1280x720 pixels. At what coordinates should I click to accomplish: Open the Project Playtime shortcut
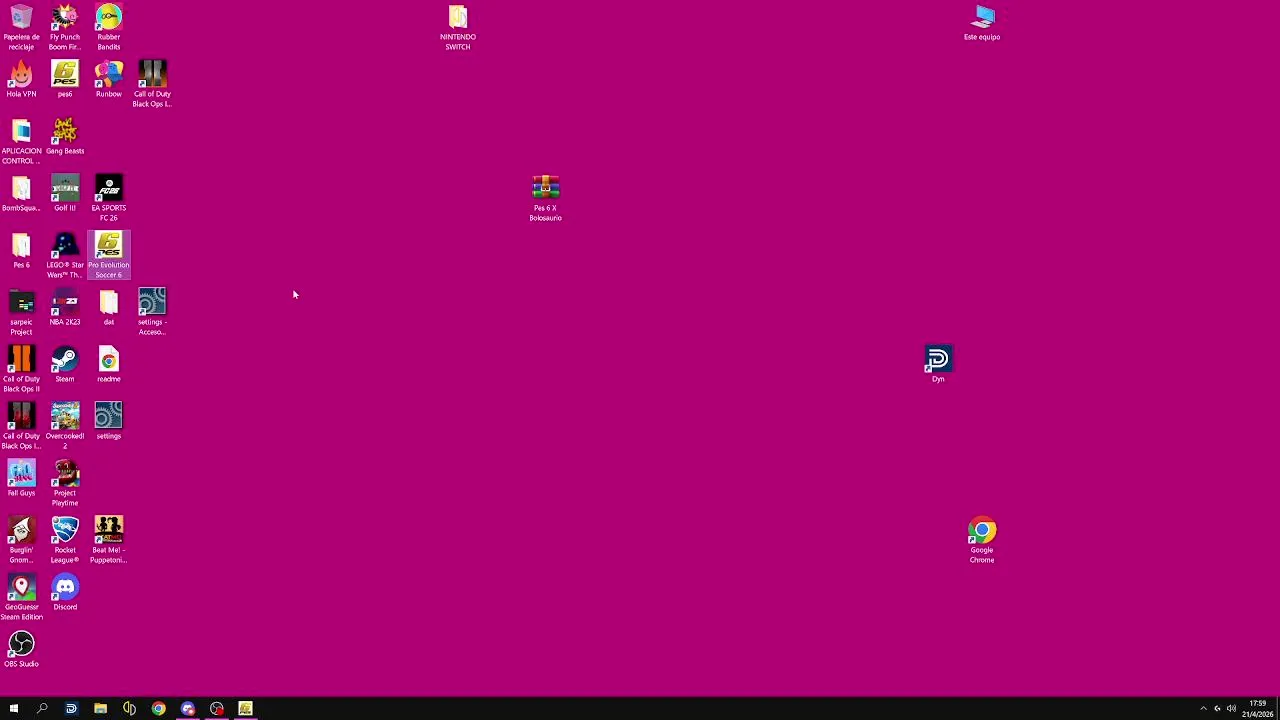tap(65, 483)
